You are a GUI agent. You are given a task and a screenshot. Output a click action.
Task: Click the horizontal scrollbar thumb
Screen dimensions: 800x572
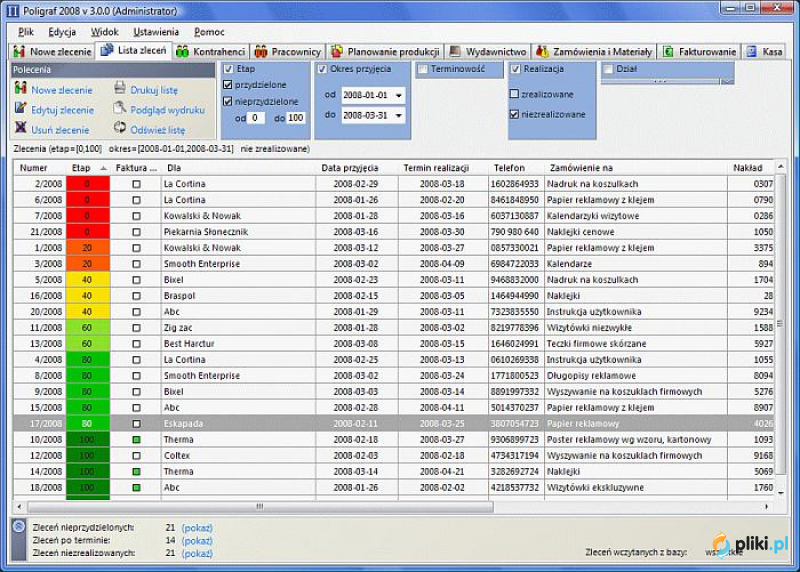[260, 506]
